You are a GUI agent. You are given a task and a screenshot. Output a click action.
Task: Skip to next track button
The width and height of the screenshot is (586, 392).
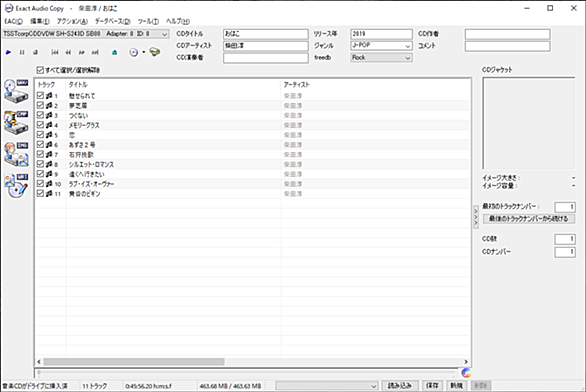click(x=95, y=52)
